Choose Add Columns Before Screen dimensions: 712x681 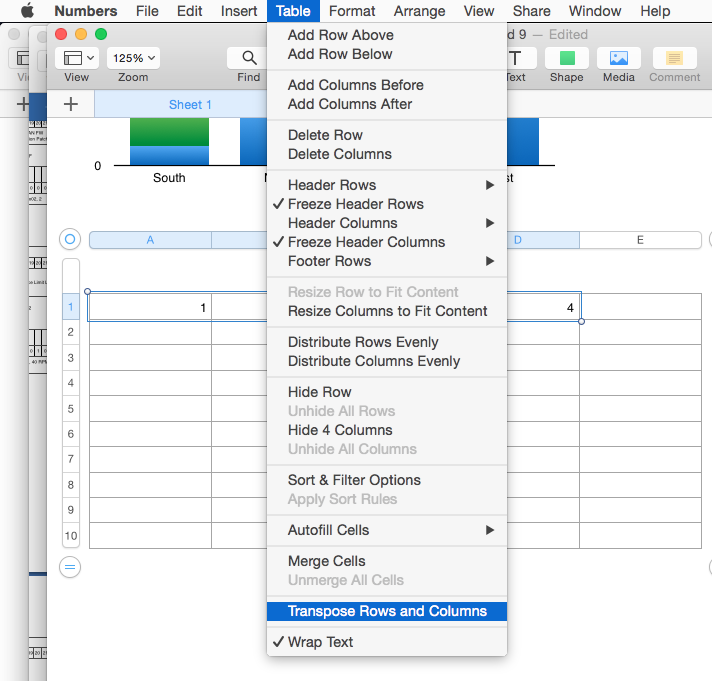(x=387, y=85)
